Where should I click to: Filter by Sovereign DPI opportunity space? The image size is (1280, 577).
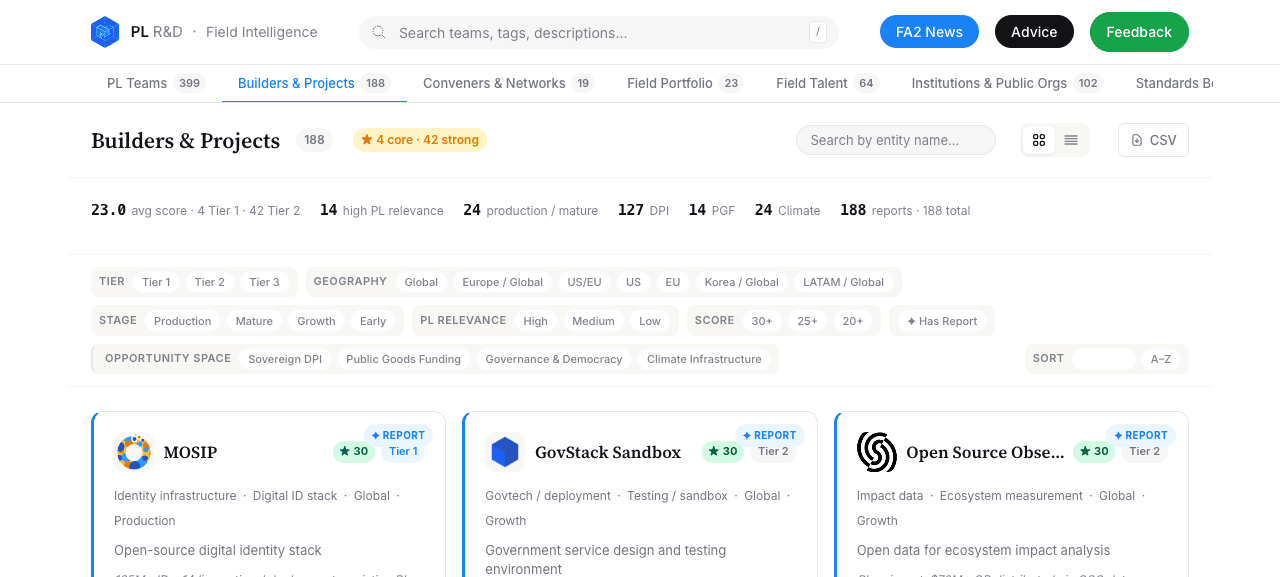(285, 359)
